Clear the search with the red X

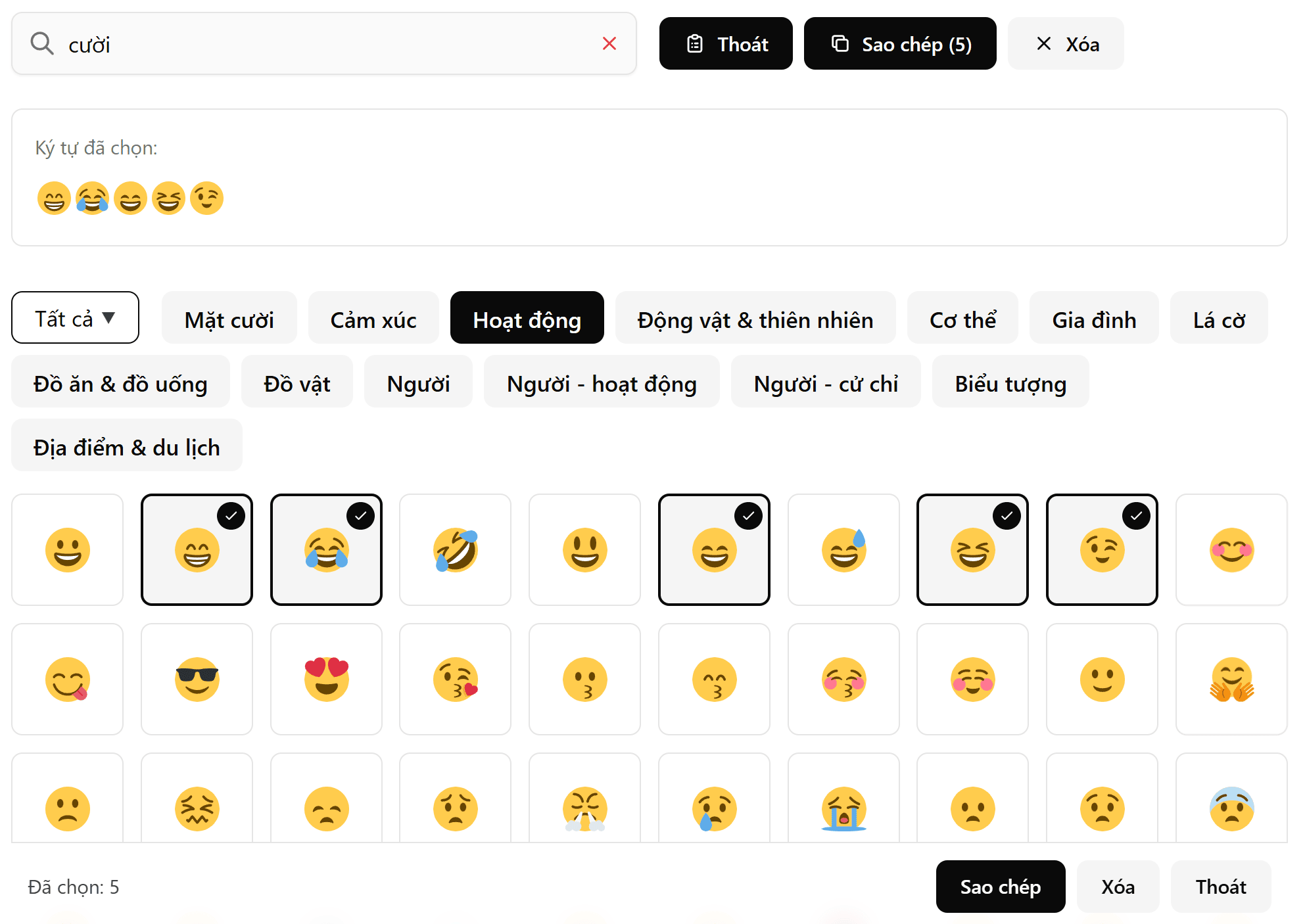pos(609,43)
